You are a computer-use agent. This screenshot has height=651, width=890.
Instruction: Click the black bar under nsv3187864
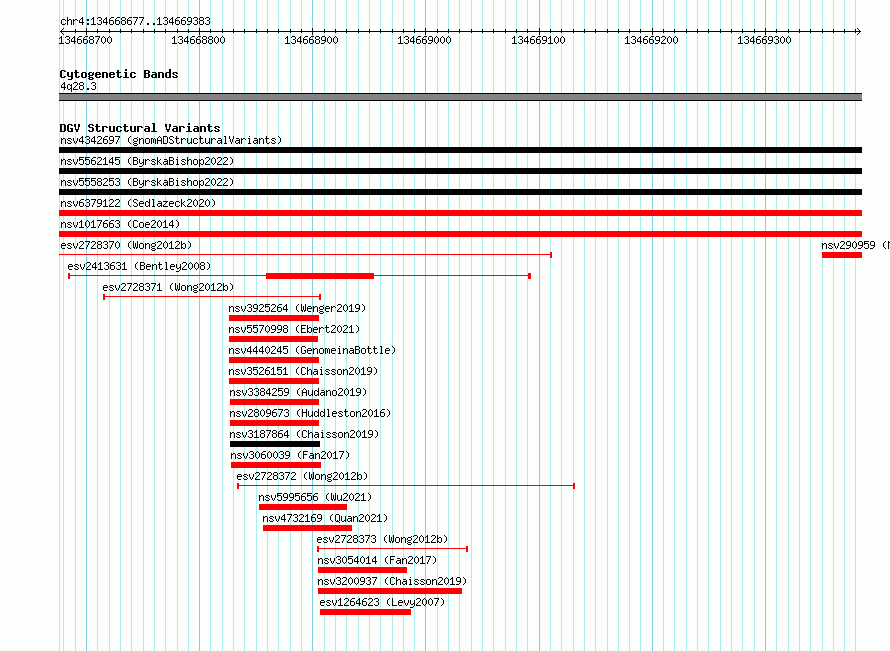275,444
